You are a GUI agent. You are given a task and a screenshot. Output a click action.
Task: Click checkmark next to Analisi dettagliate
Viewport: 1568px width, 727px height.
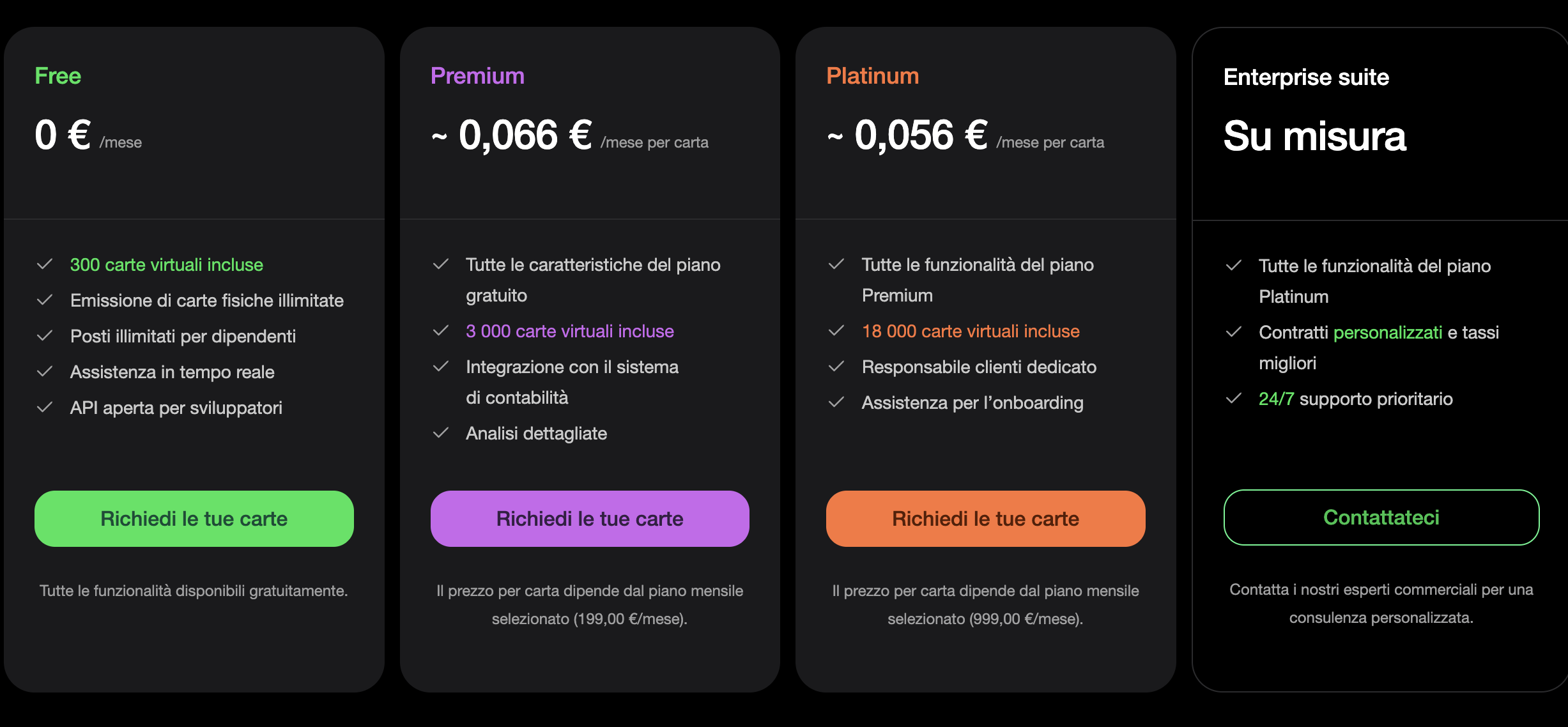click(441, 433)
